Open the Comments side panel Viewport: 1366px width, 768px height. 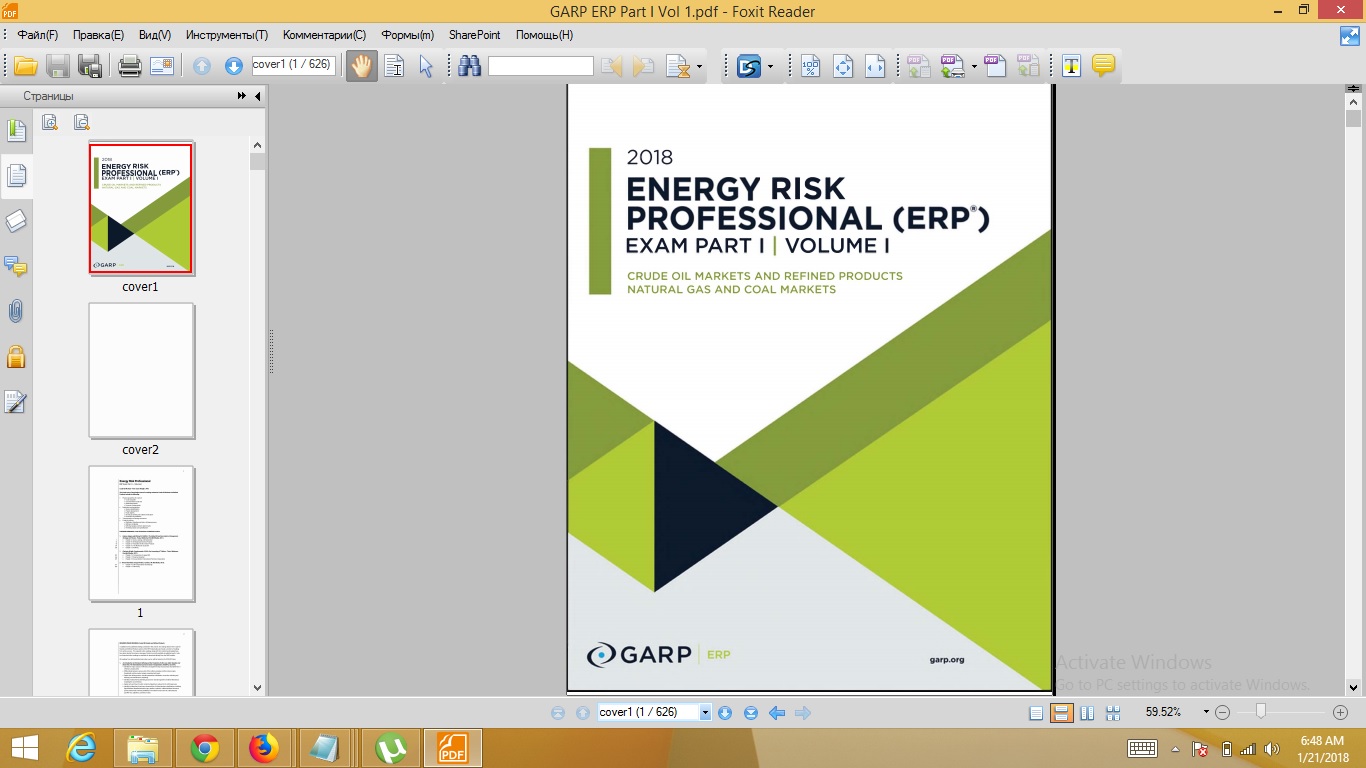16,266
